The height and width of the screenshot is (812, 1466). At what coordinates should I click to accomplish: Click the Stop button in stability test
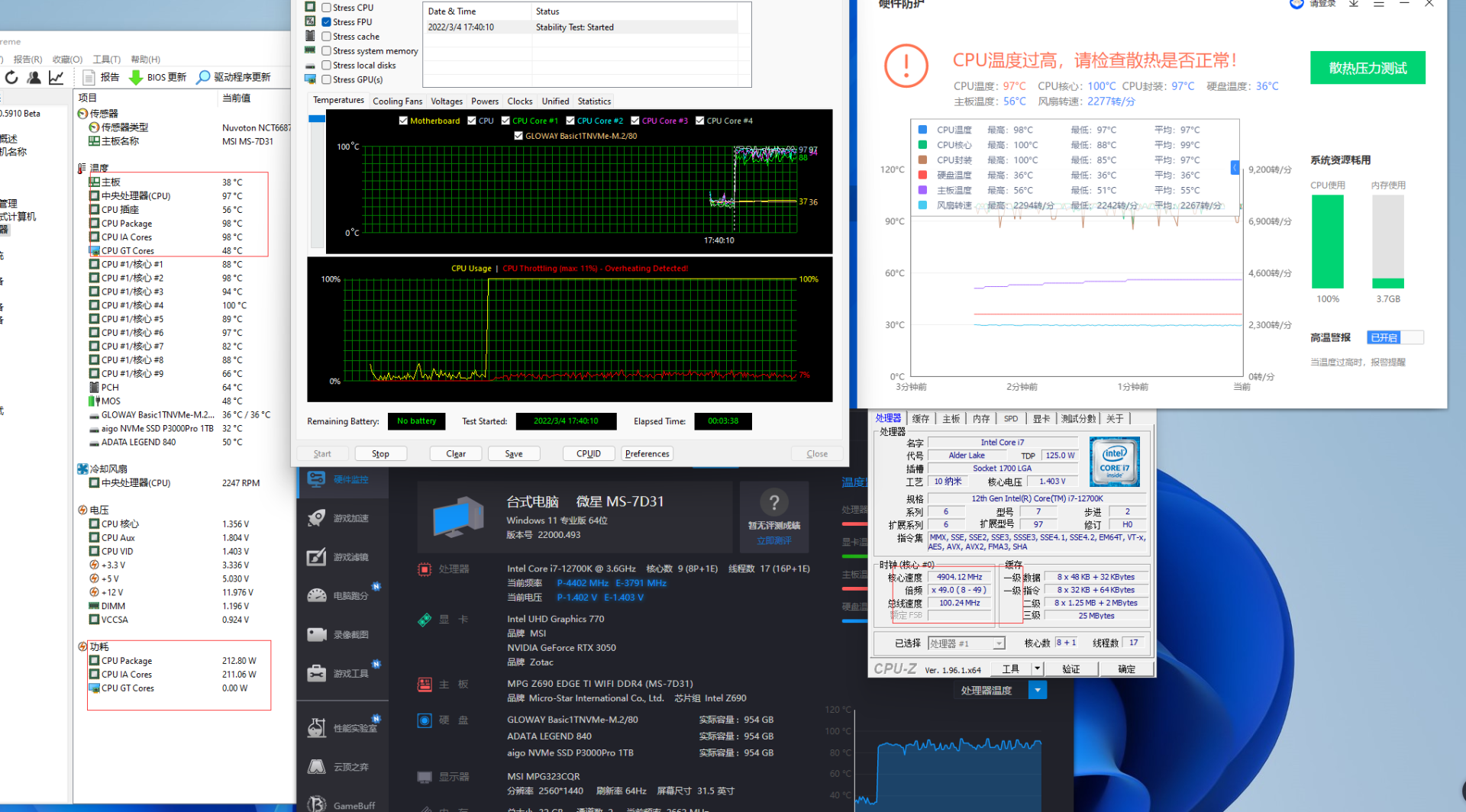(380, 454)
